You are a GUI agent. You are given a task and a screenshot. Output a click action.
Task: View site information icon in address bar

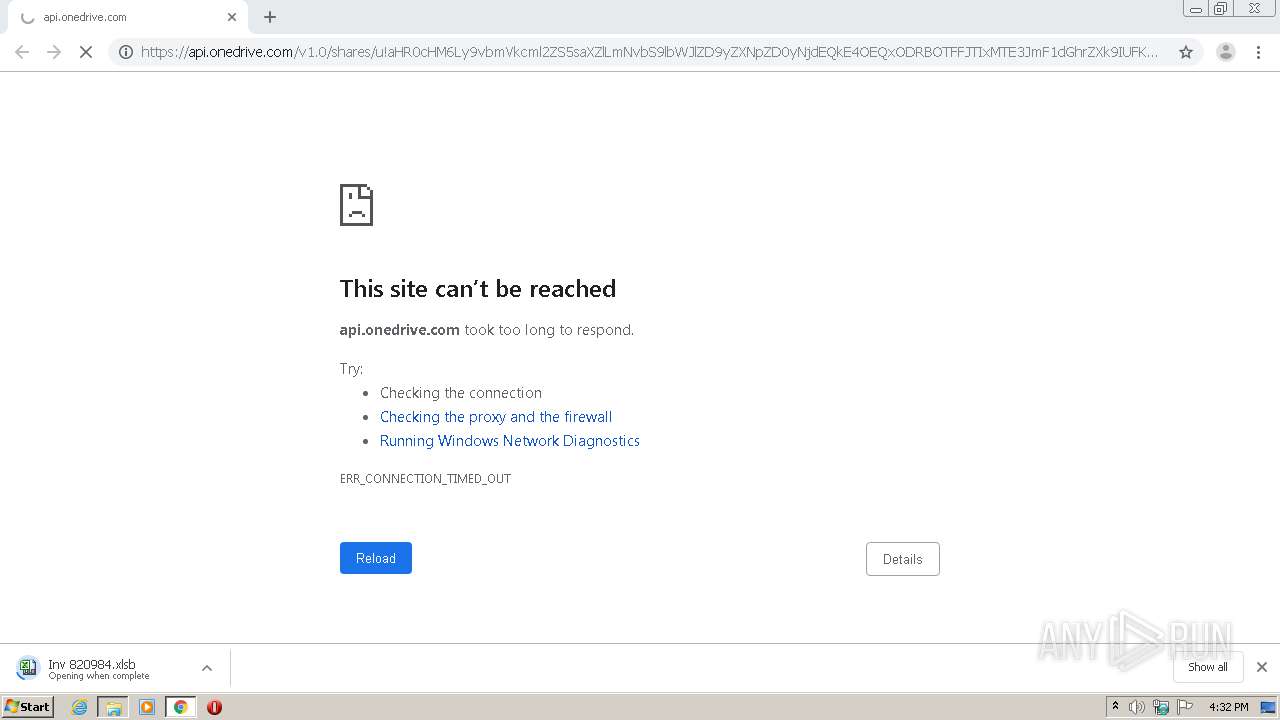126,52
